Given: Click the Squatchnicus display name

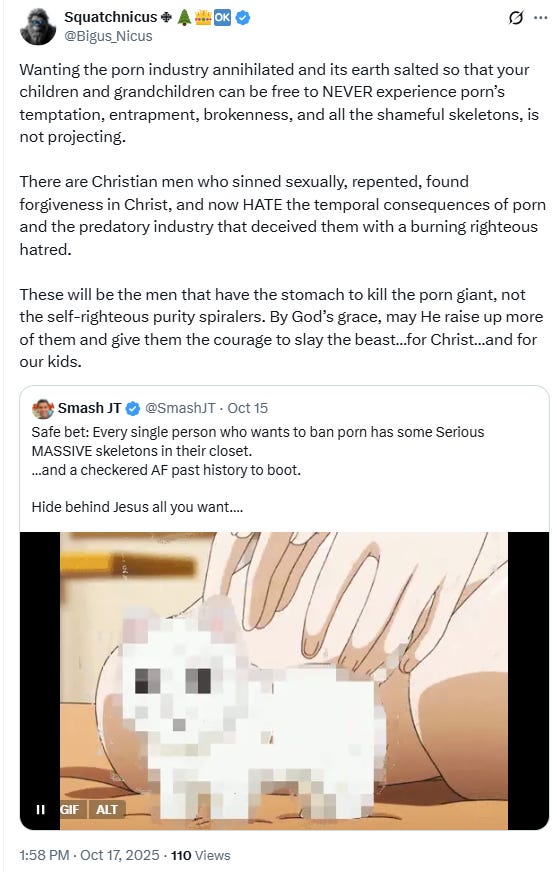Looking at the screenshot, I should pyautogui.click(x=111, y=17).
